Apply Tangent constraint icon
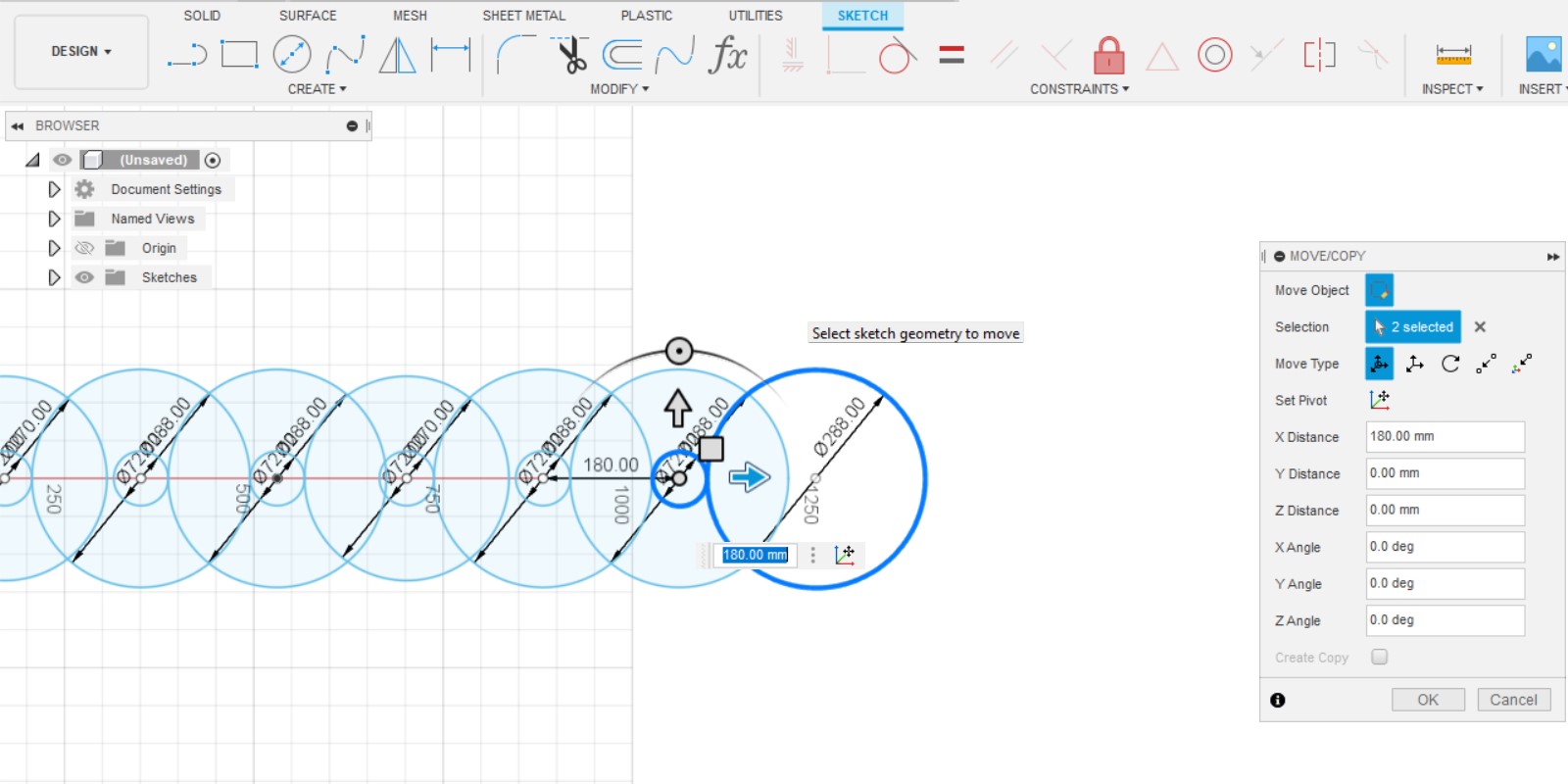This screenshot has width=1568, height=784. [898, 55]
